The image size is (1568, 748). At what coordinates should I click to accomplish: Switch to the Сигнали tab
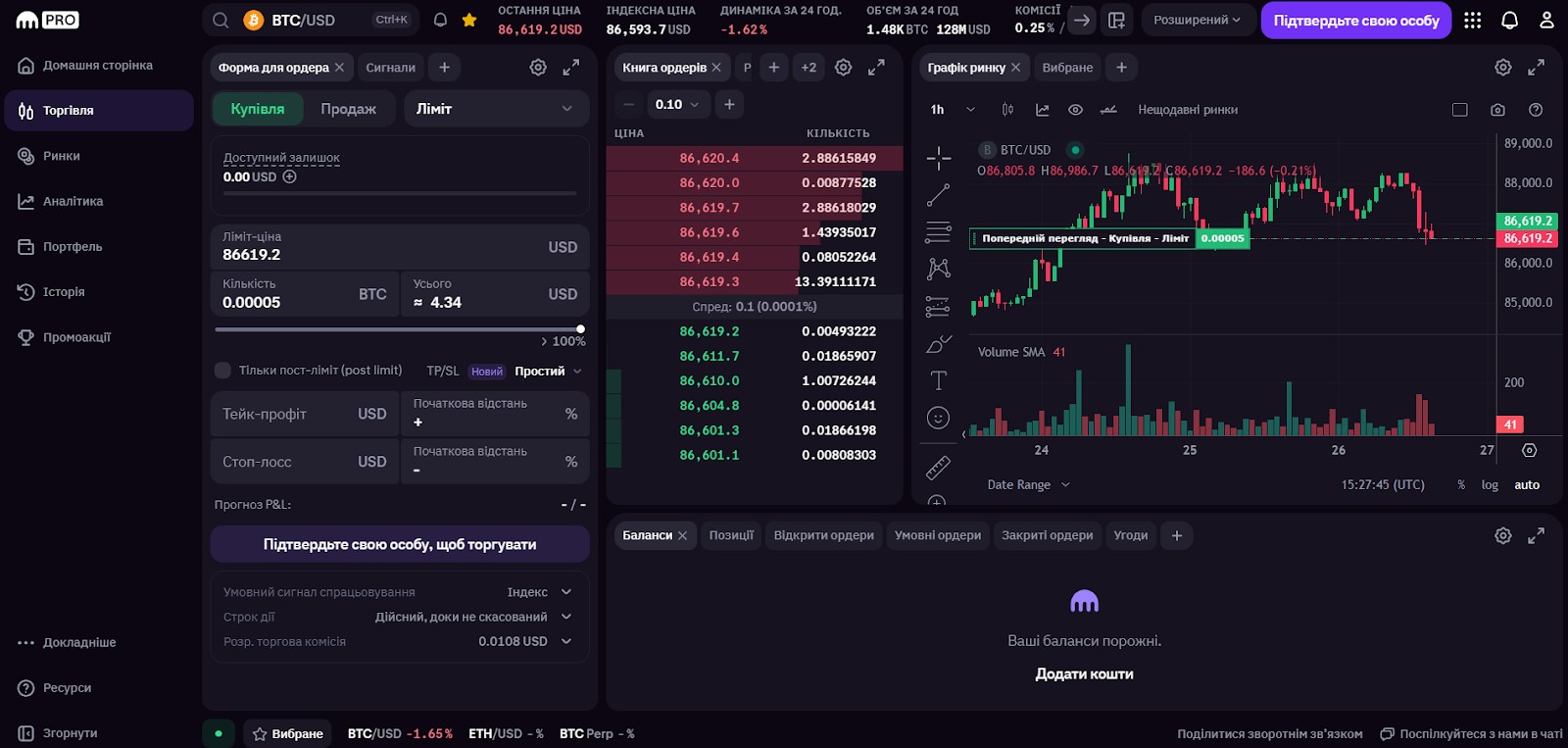coord(391,68)
